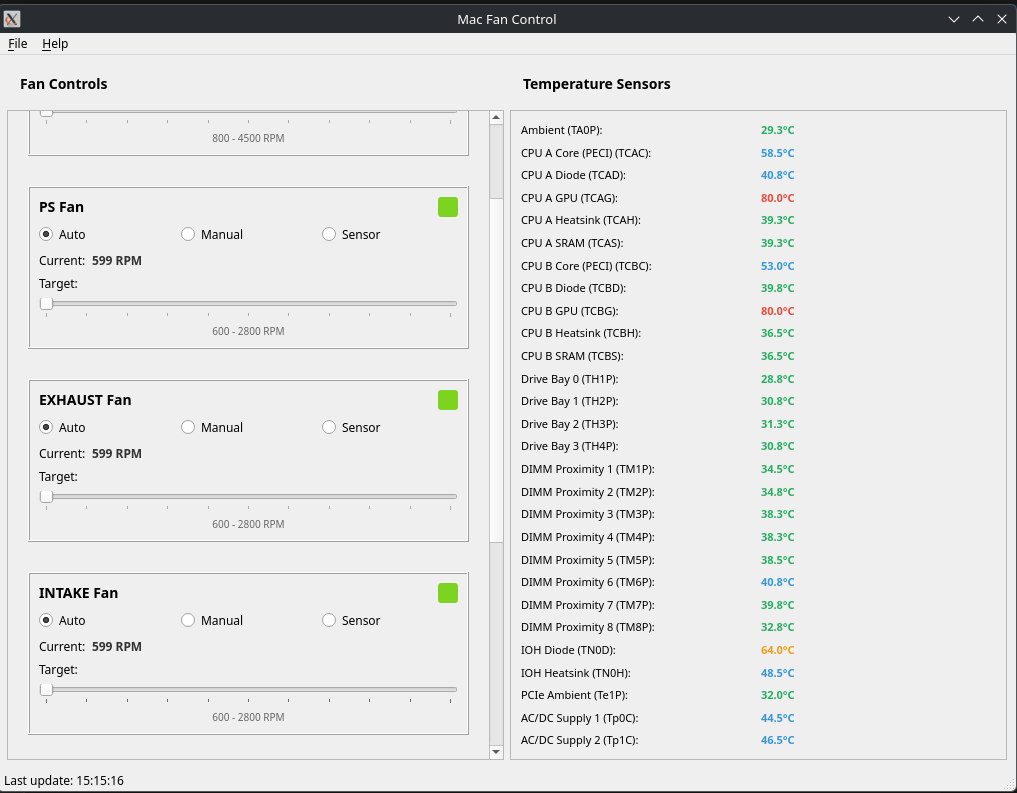The image size is (1017, 793).
Task: Click the Drive Bay 2 31.3°C value
Action: click(778, 424)
